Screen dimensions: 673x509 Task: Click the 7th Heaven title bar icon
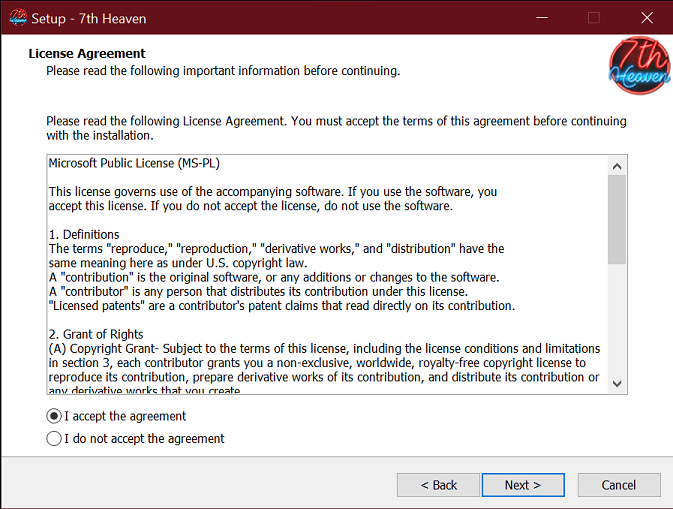point(18,18)
